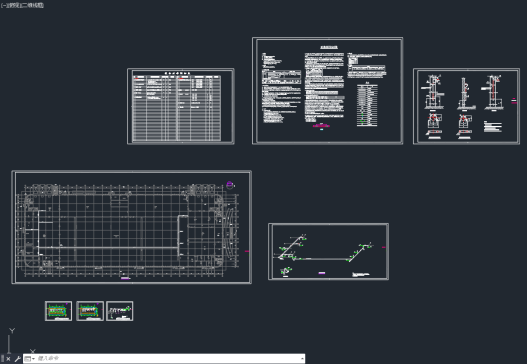Grab the command line drag handle
The width and height of the screenshot is (527, 364).
point(2,359)
